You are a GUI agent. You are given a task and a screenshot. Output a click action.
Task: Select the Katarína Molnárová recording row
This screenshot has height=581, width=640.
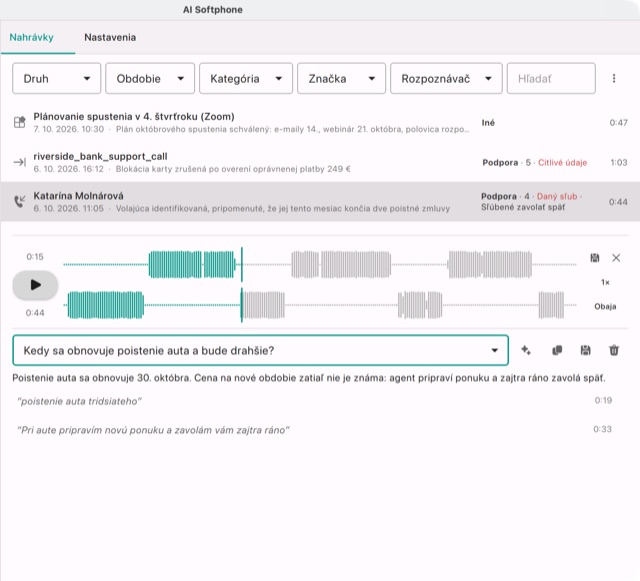320,202
